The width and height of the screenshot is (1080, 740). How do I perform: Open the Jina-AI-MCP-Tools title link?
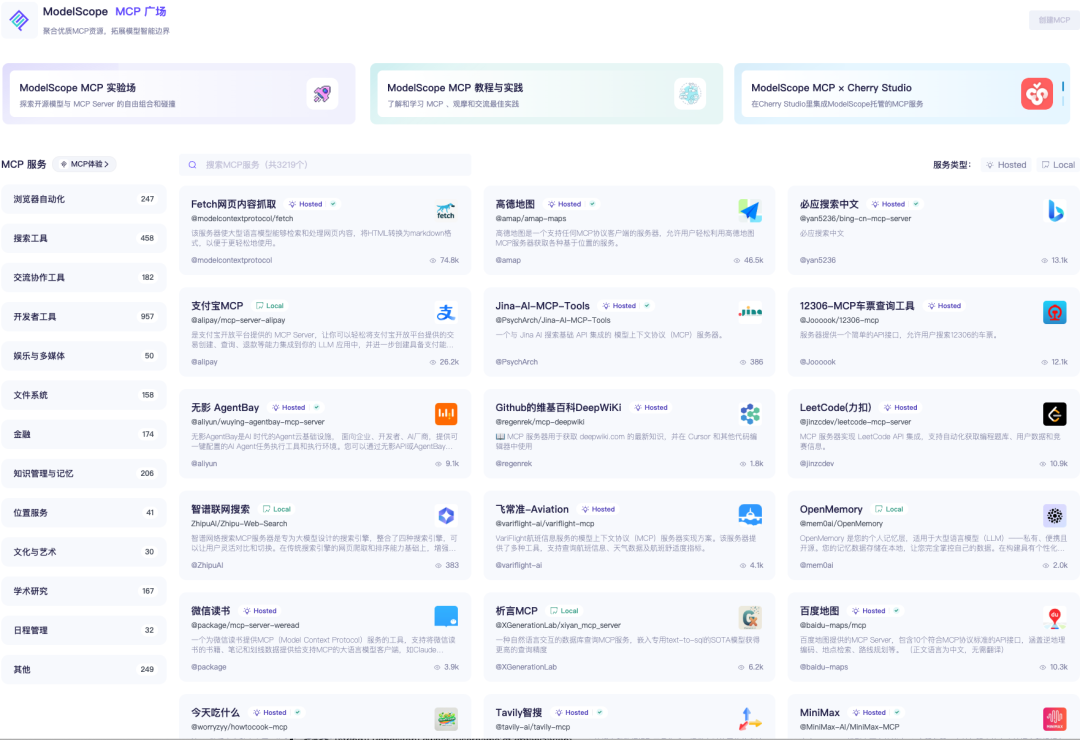click(543, 306)
